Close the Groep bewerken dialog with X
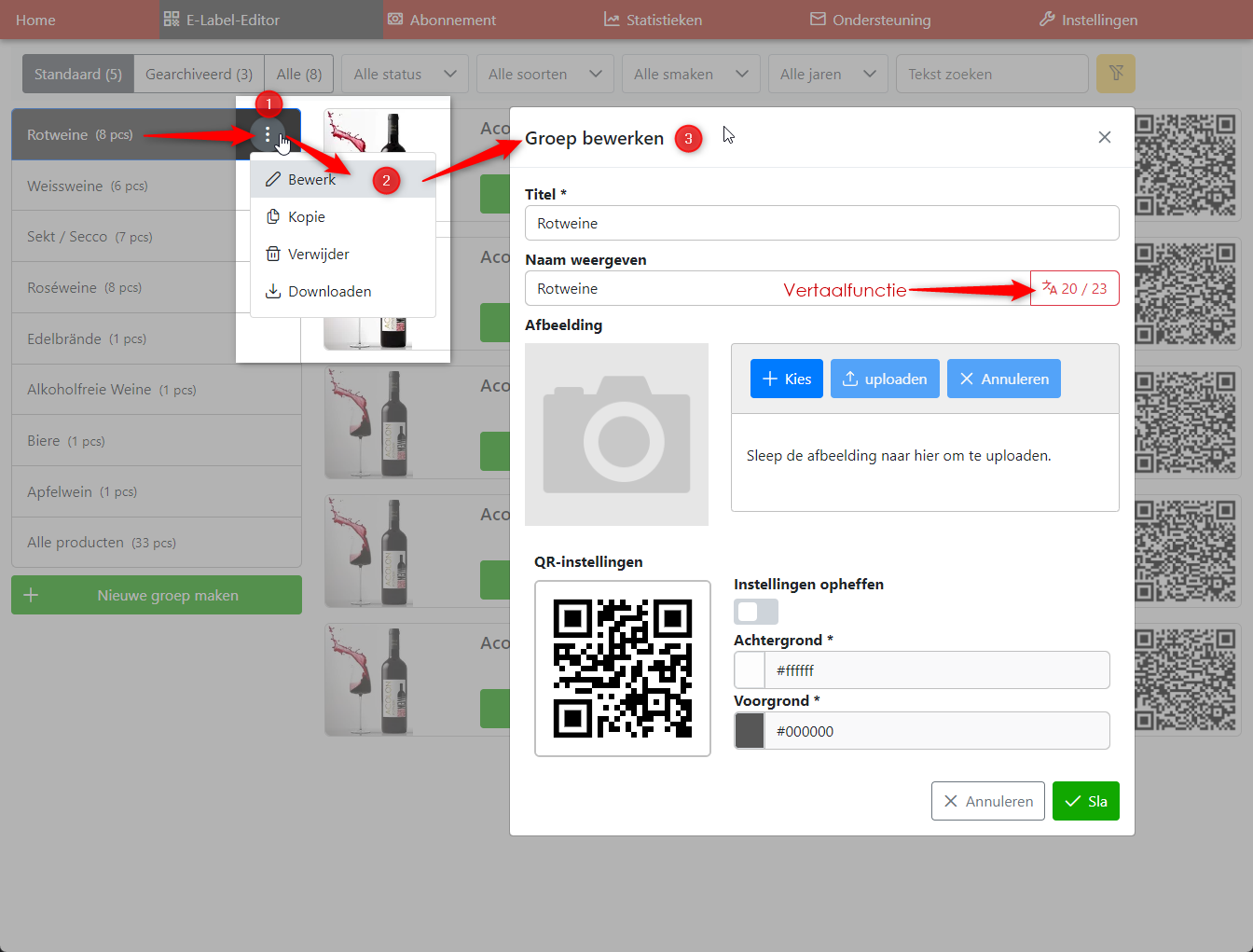The width and height of the screenshot is (1253, 952). coord(1104,138)
